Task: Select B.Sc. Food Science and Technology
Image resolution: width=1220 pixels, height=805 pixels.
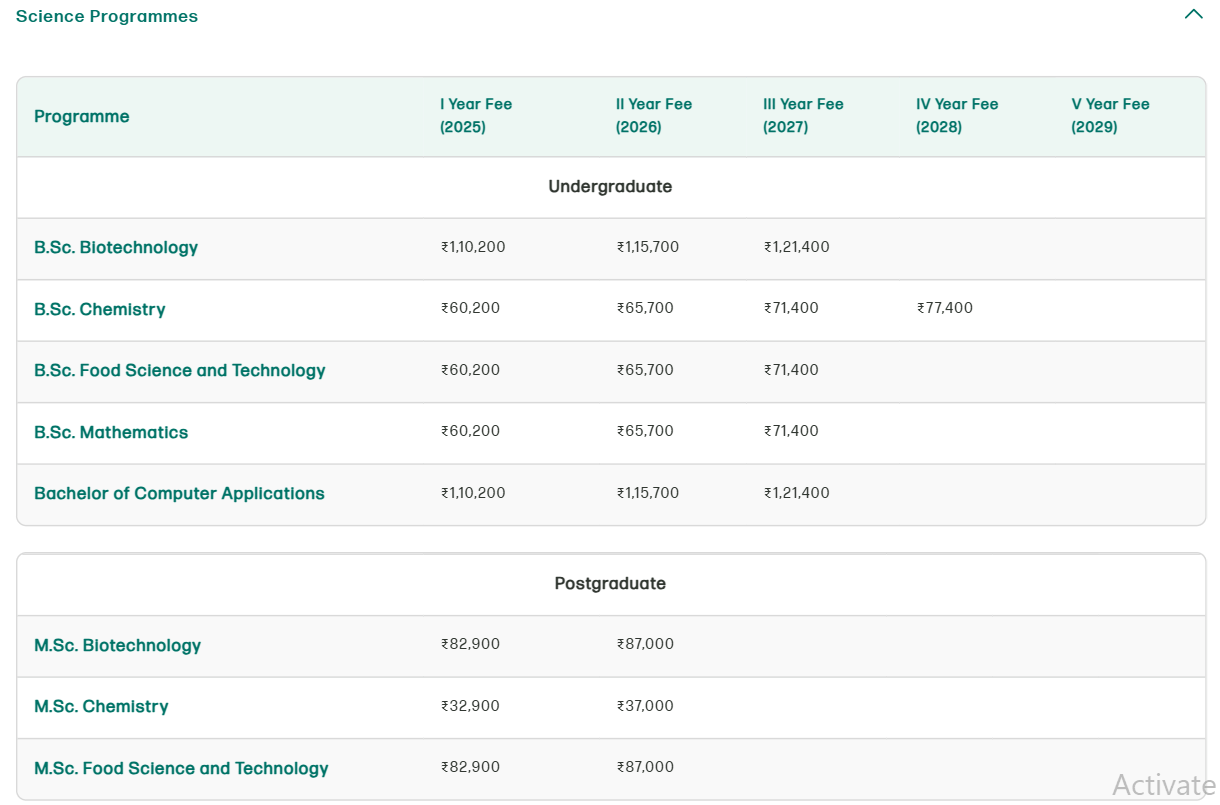Action: (x=180, y=370)
